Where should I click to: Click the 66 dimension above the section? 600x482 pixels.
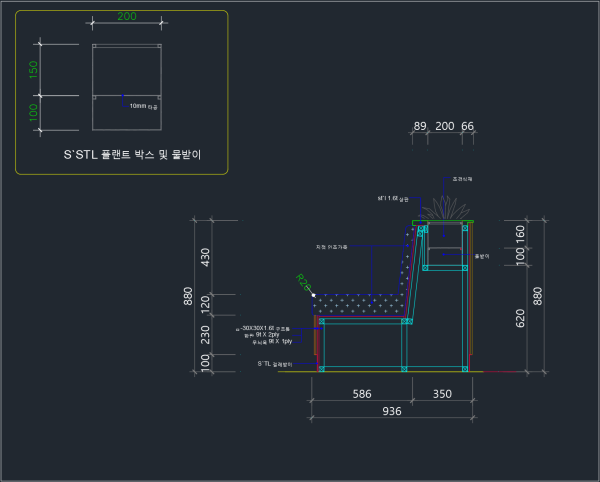(467, 127)
